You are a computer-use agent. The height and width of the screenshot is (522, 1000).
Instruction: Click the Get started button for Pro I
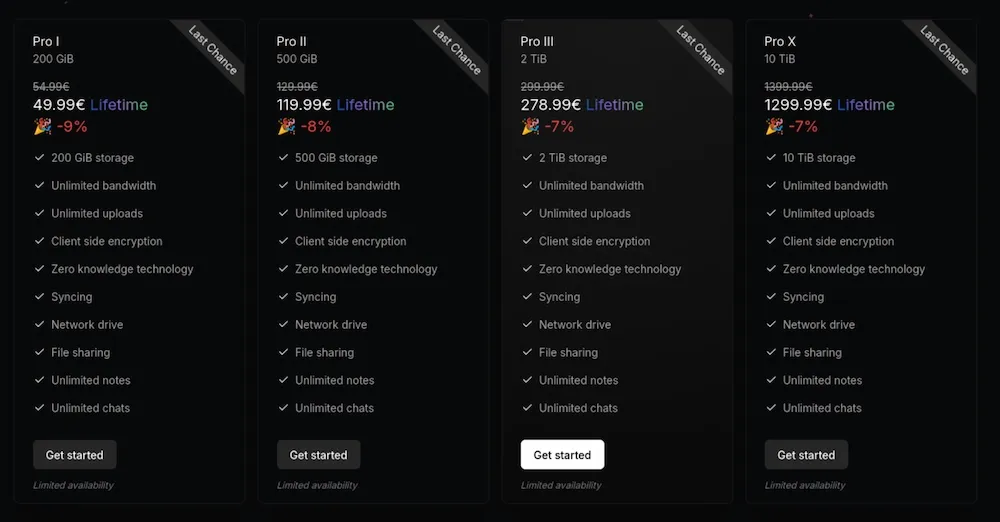coord(75,455)
